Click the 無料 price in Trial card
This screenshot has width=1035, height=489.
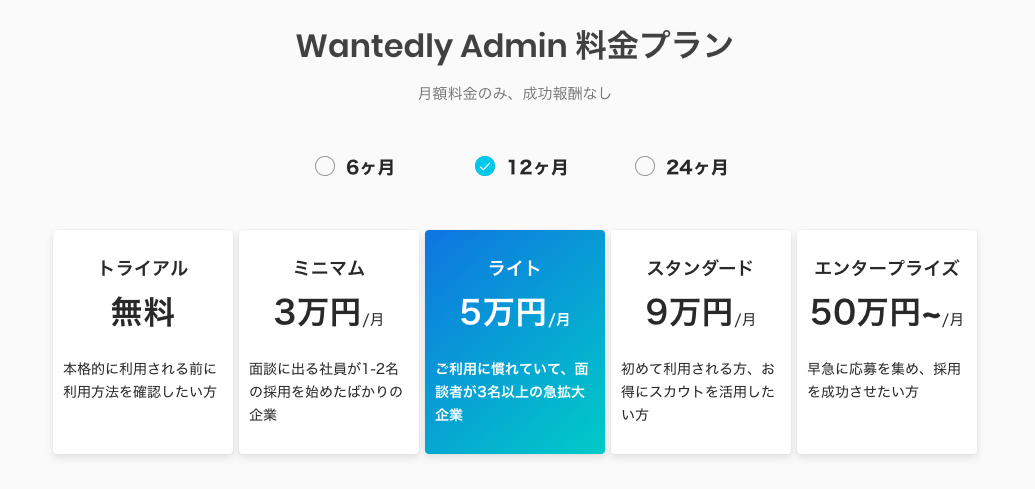tap(143, 313)
